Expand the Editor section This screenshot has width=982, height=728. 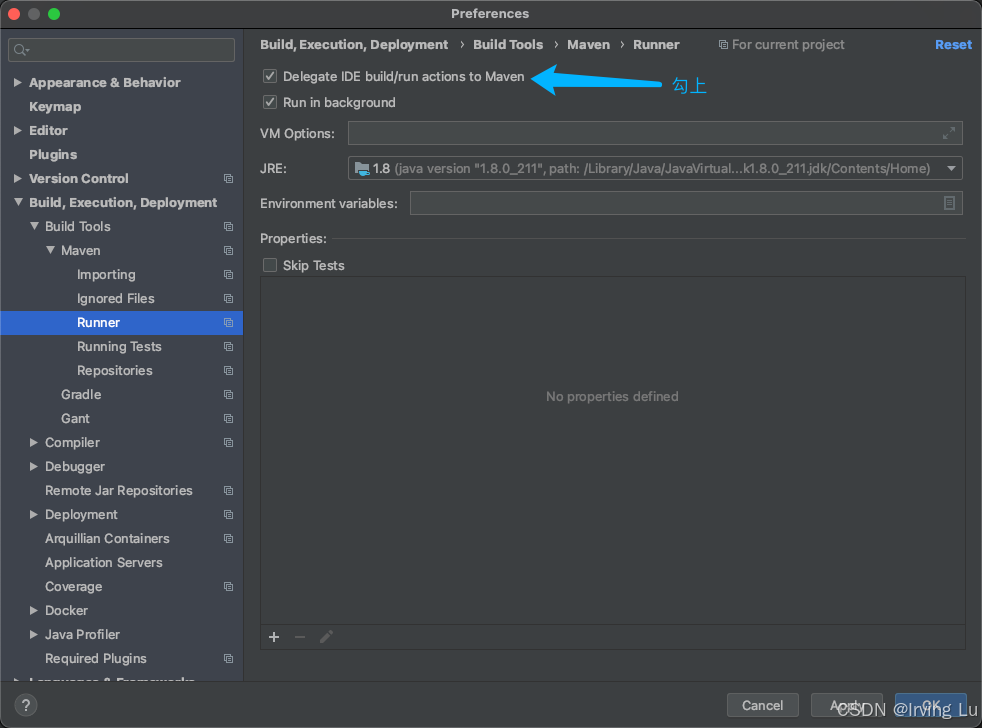[x=18, y=130]
